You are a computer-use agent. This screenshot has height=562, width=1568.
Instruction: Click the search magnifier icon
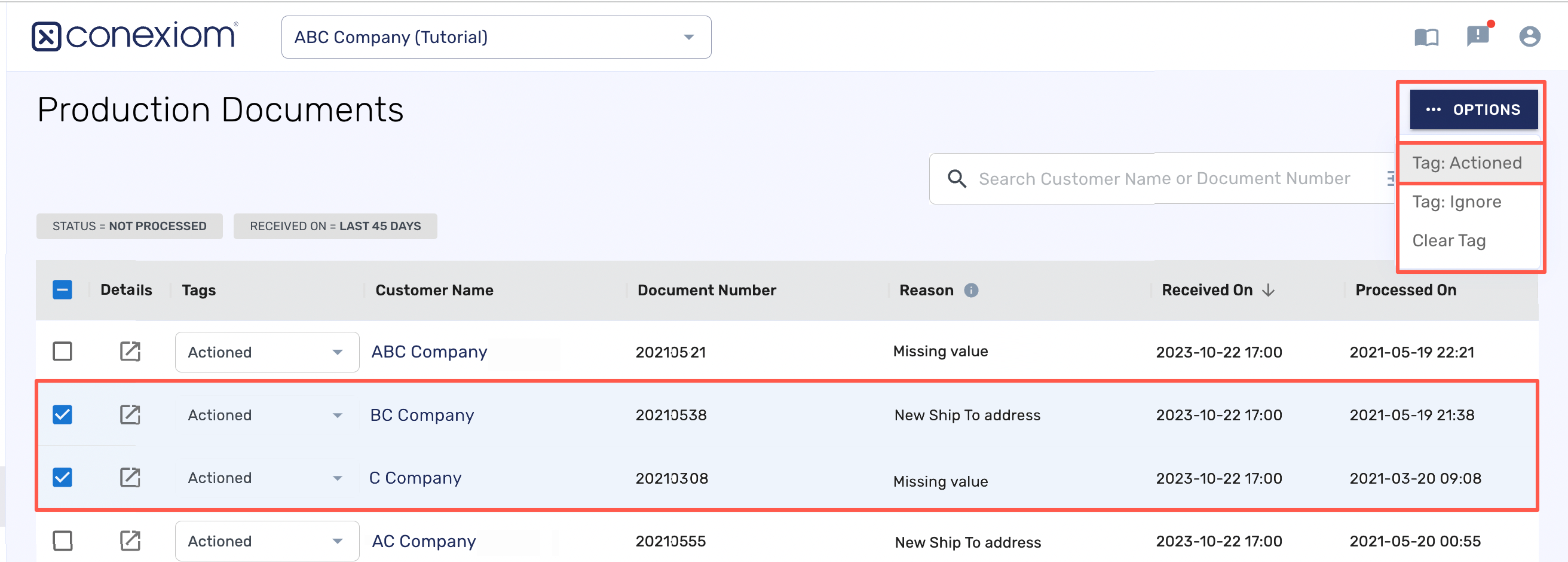point(956,178)
